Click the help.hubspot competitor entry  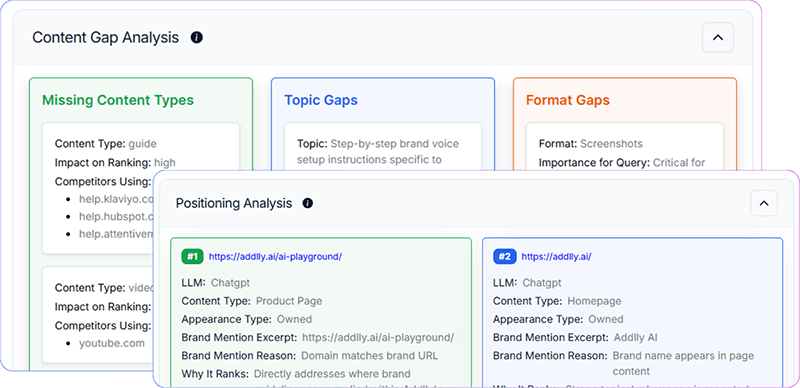116,216
